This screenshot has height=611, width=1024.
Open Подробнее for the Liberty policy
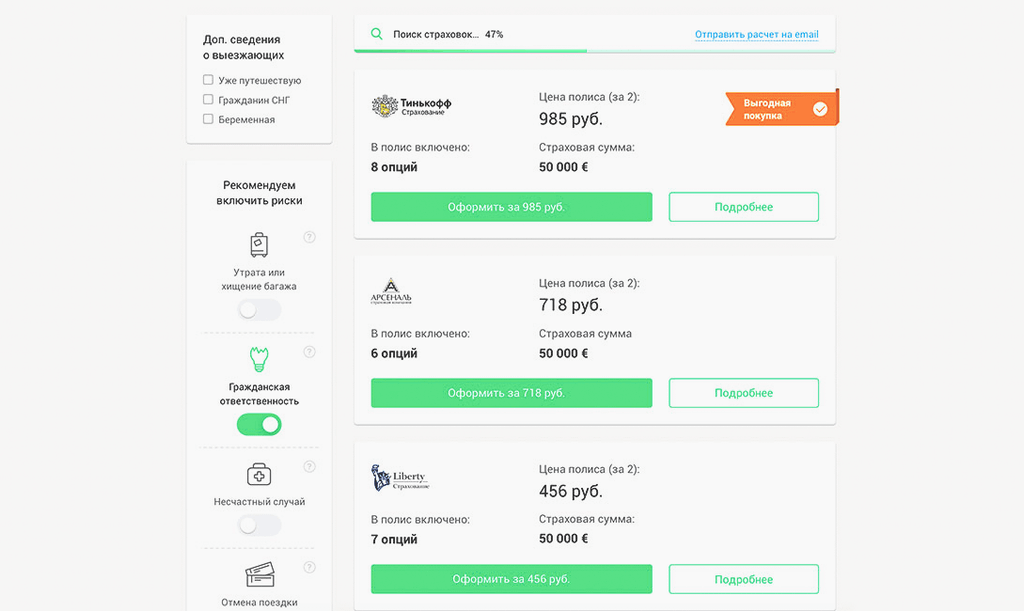click(743, 579)
